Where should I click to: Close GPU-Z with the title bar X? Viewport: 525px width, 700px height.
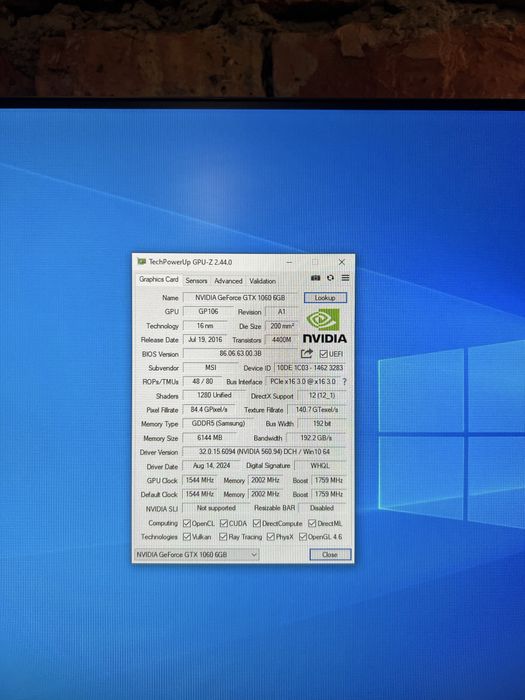342,262
